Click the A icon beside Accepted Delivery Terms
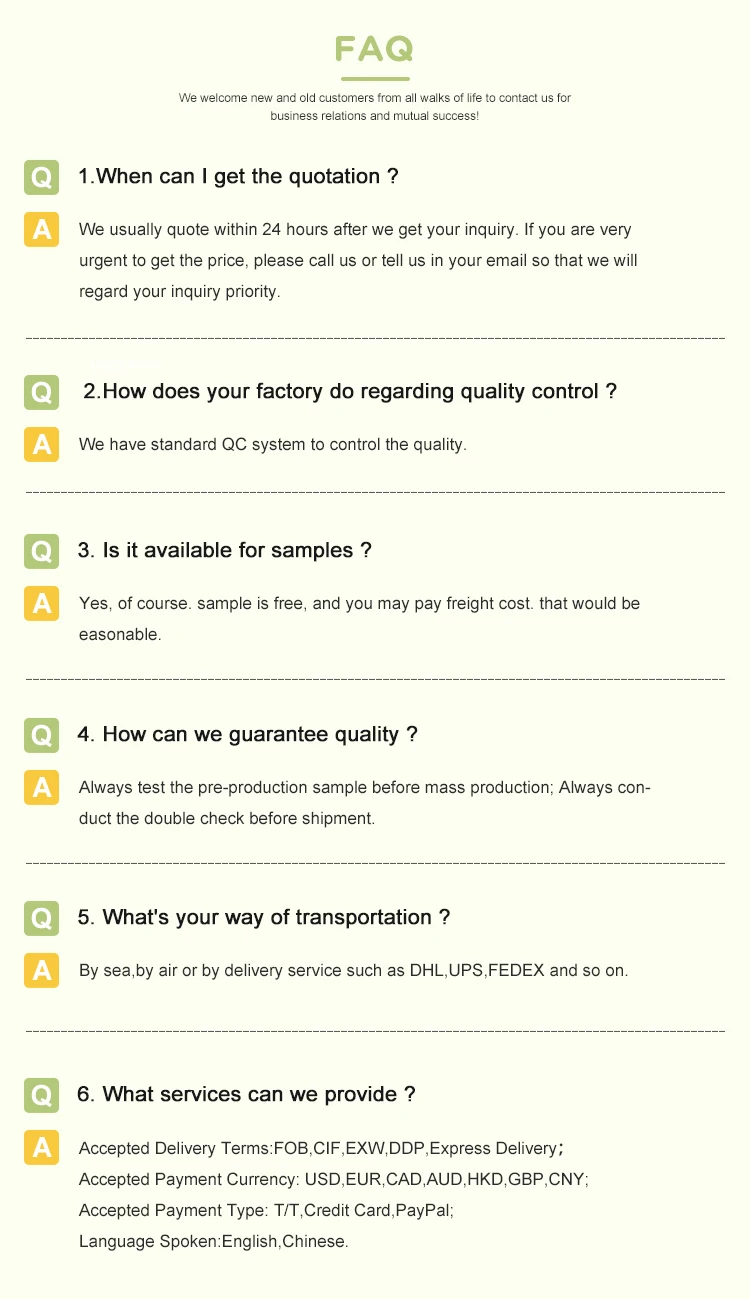This screenshot has height=1299, width=750. 41,1147
